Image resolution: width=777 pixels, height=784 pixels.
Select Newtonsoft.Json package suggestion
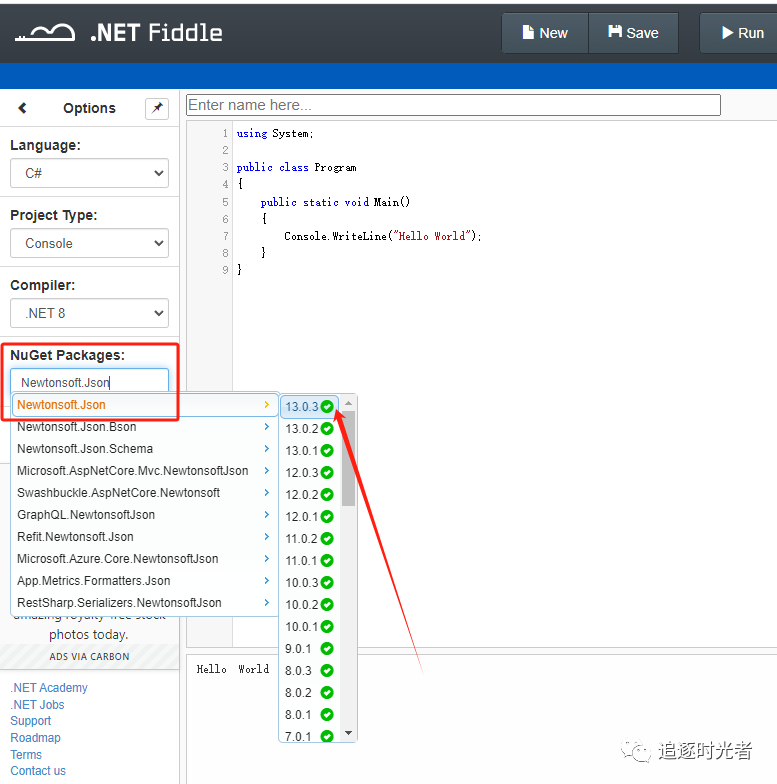[144, 404]
